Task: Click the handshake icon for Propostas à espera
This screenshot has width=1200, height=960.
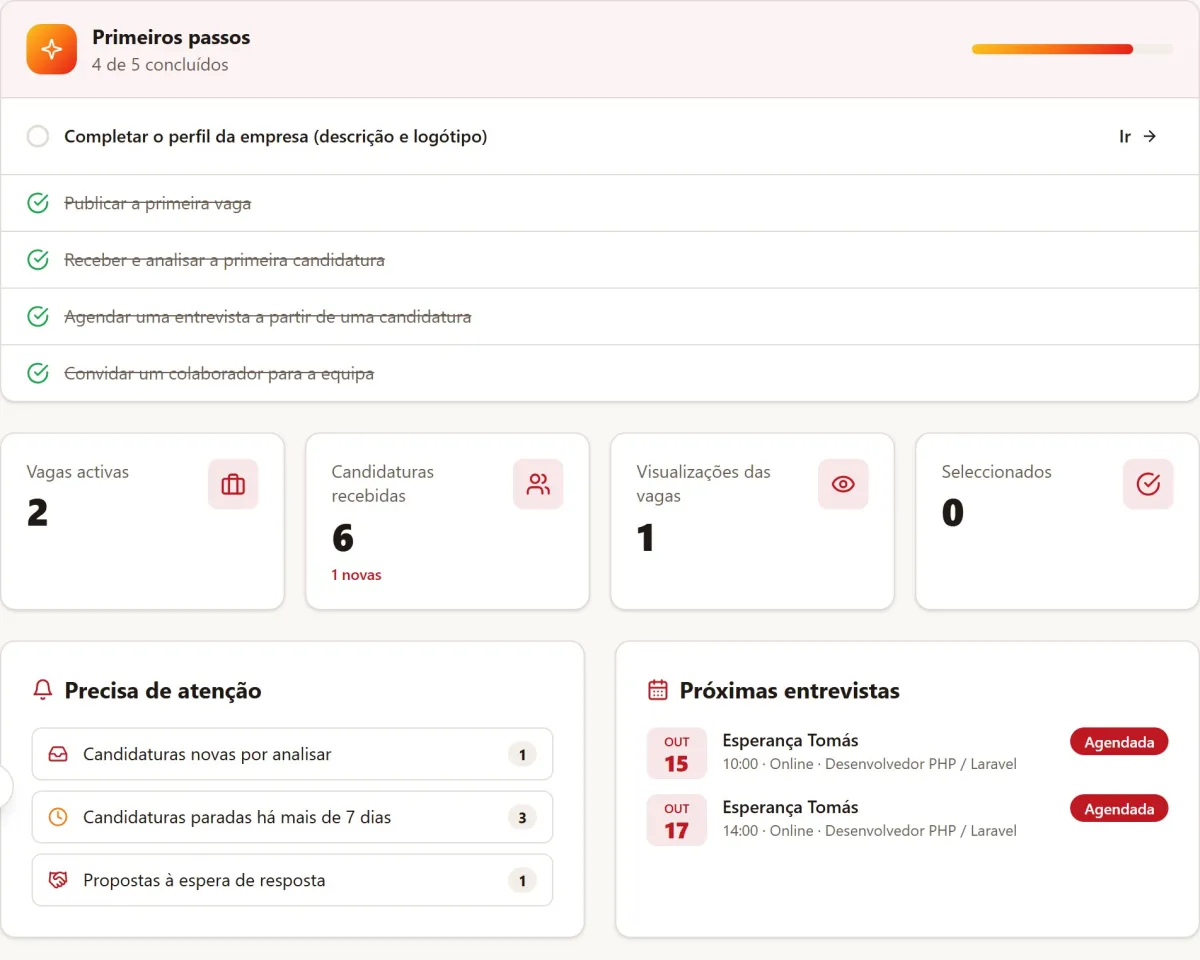Action: (x=58, y=880)
